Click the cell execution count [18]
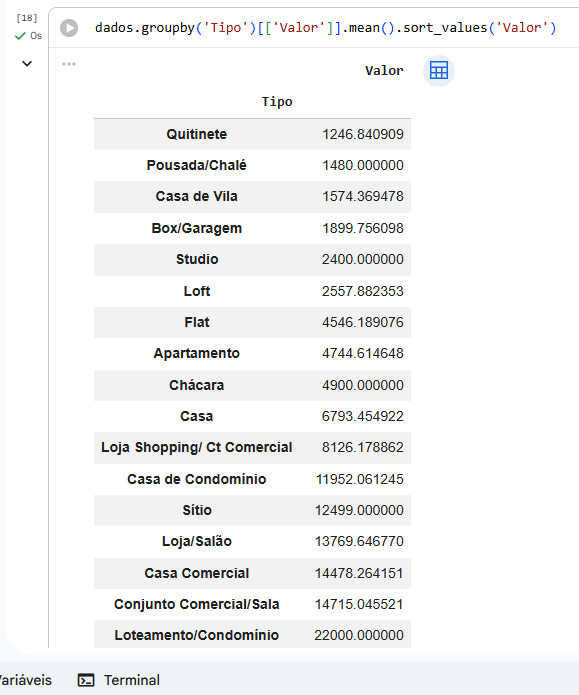579x695 pixels. tap(27, 18)
